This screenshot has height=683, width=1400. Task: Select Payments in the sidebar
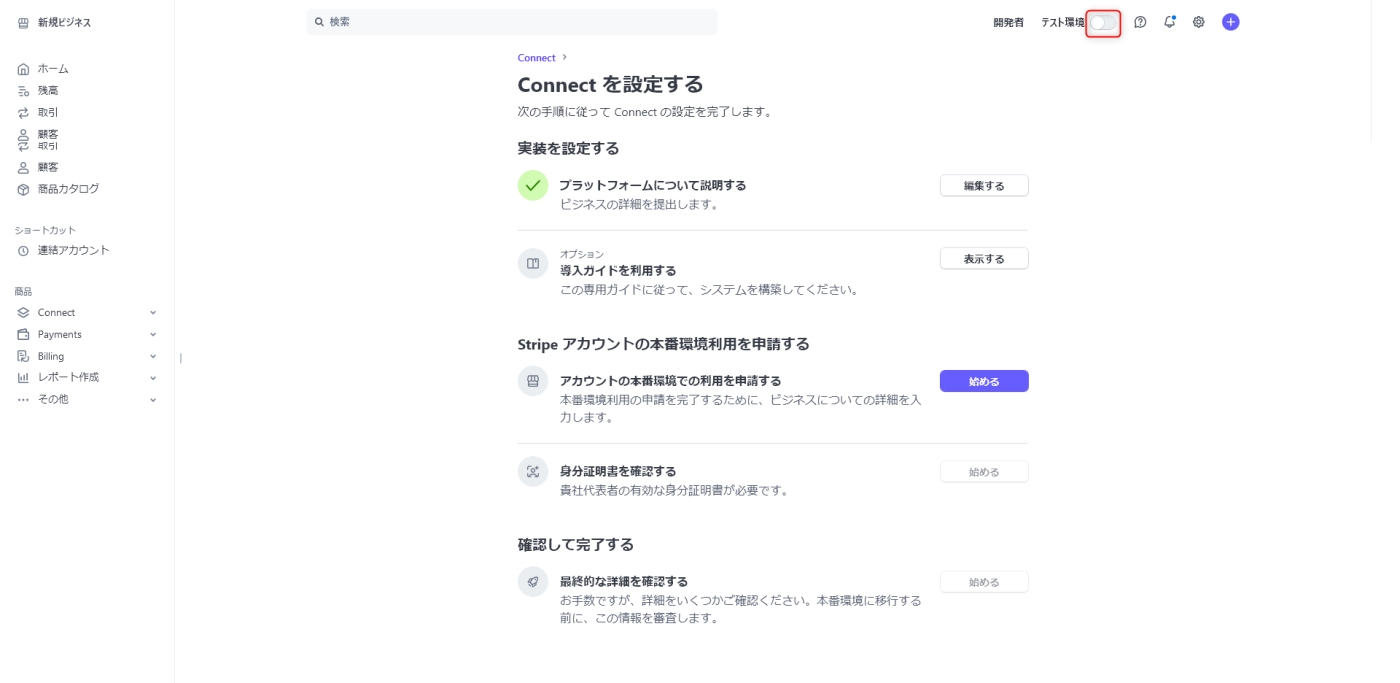tap(60, 335)
